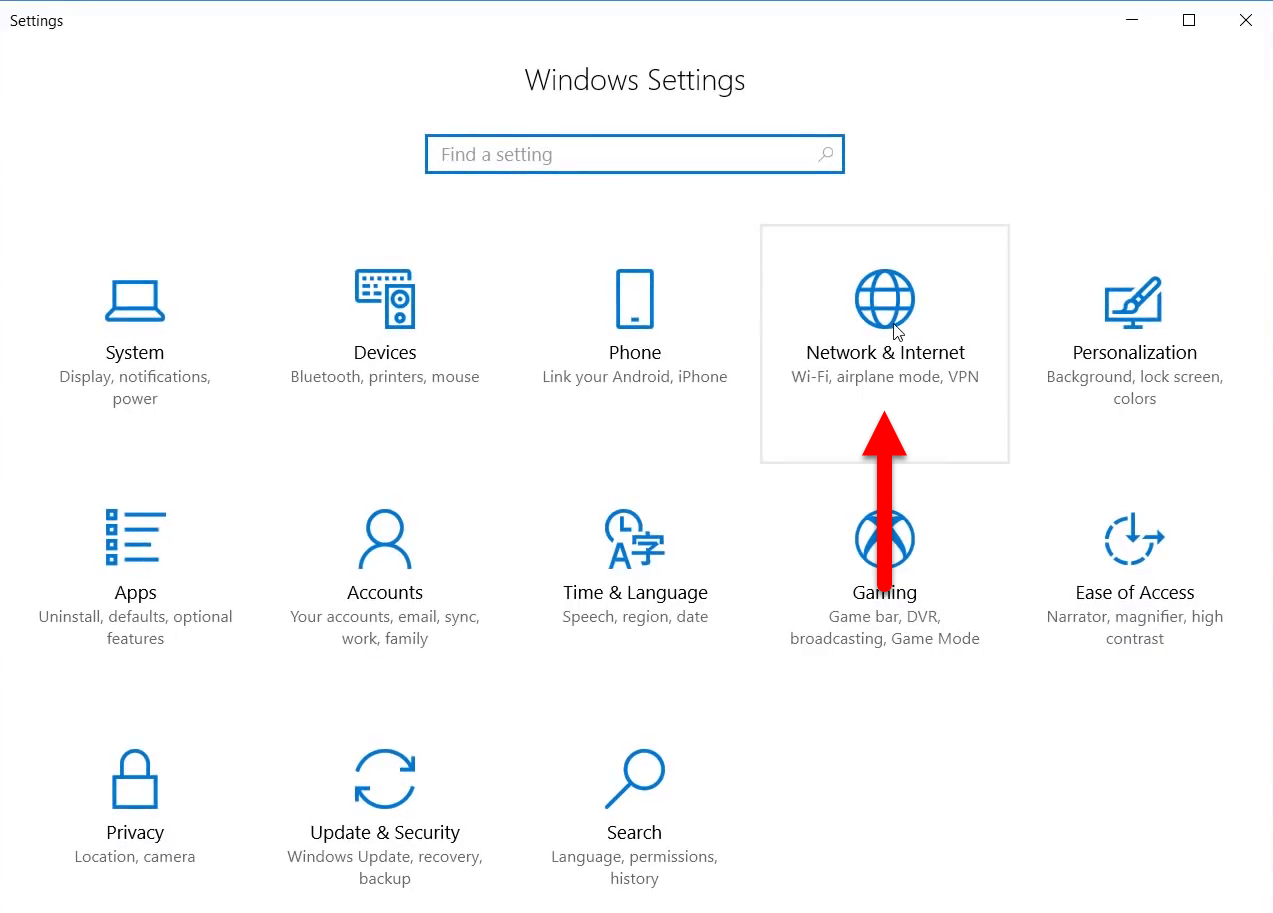Open the Ease of Access icon
1273x913 pixels.
[x=1134, y=538]
